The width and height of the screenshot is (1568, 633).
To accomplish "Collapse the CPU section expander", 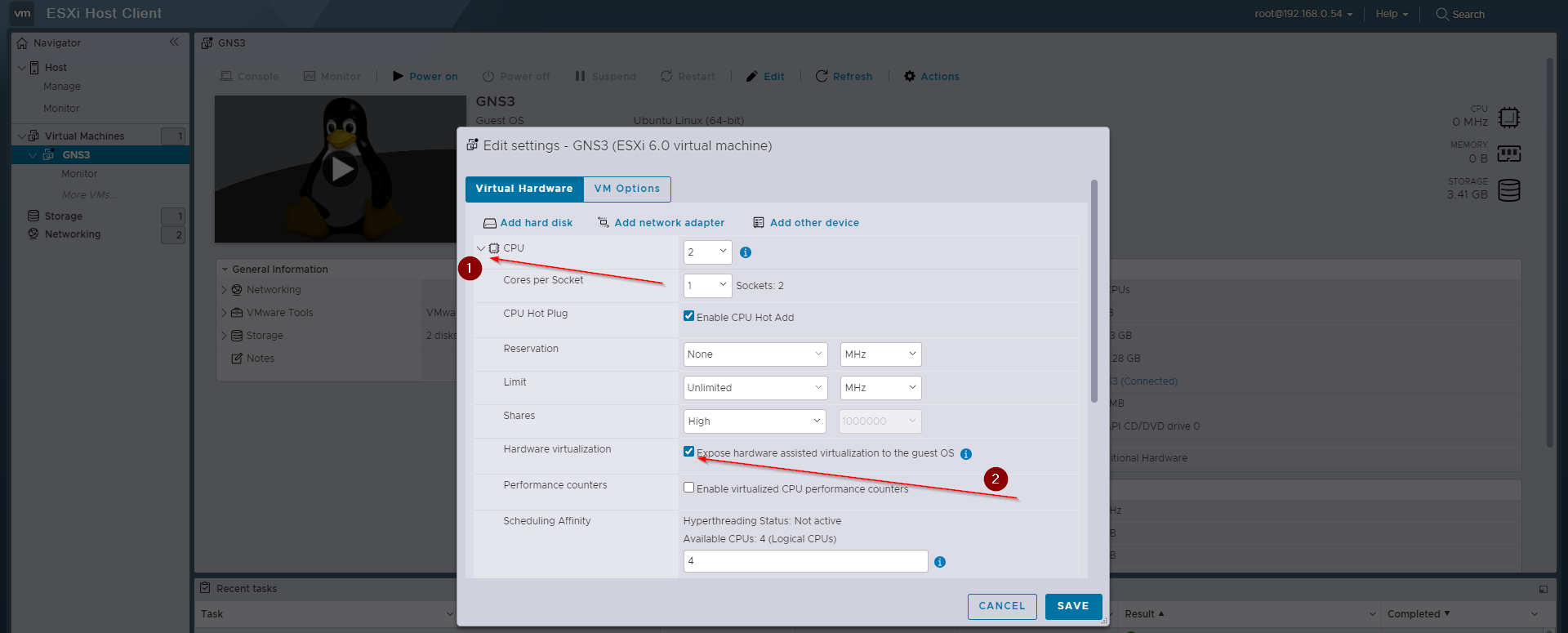I will (481, 248).
